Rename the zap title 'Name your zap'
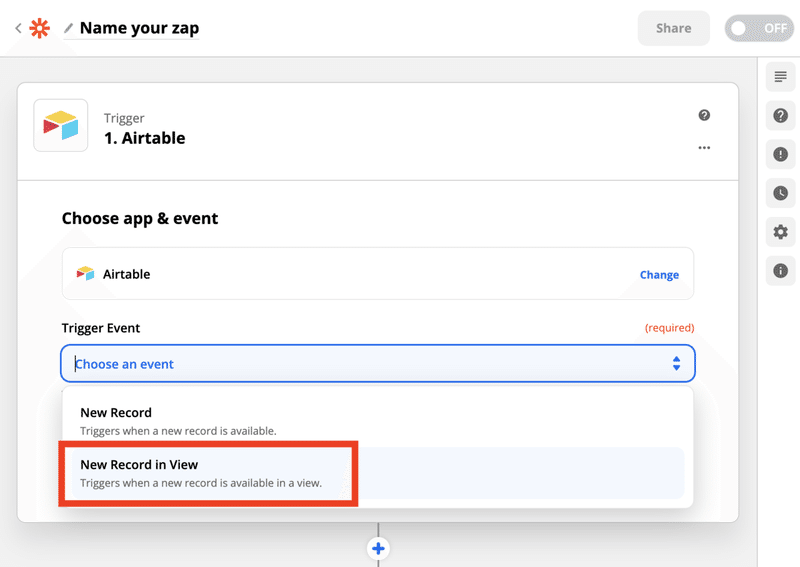 [139, 28]
